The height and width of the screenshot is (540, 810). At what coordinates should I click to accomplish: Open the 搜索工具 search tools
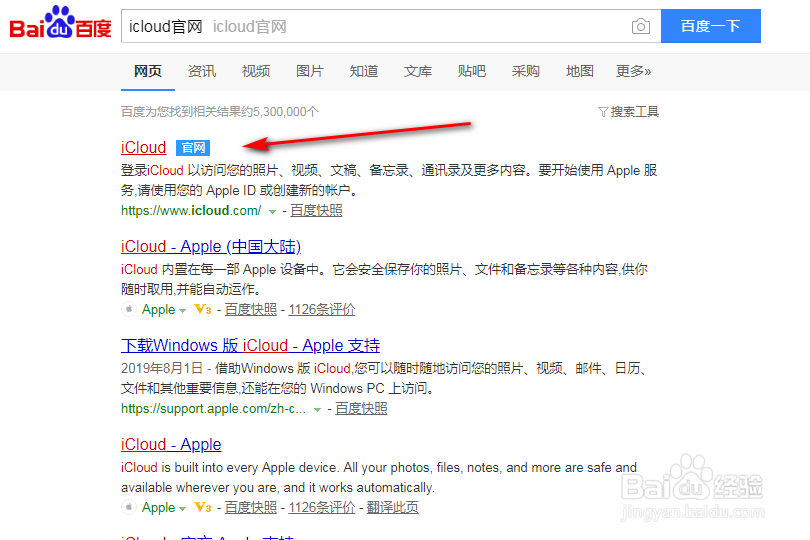point(634,112)
